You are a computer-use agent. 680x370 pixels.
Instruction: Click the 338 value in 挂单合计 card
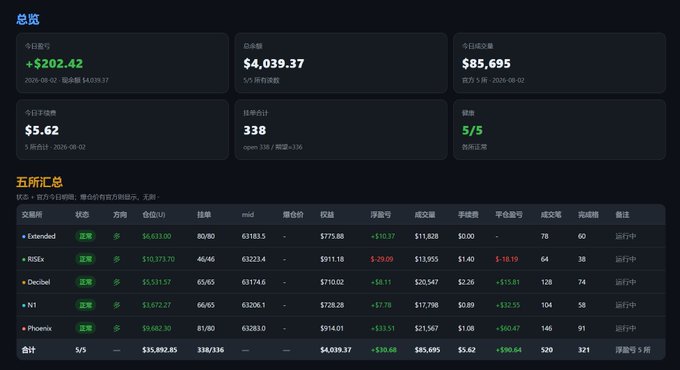tap(255, 130)
